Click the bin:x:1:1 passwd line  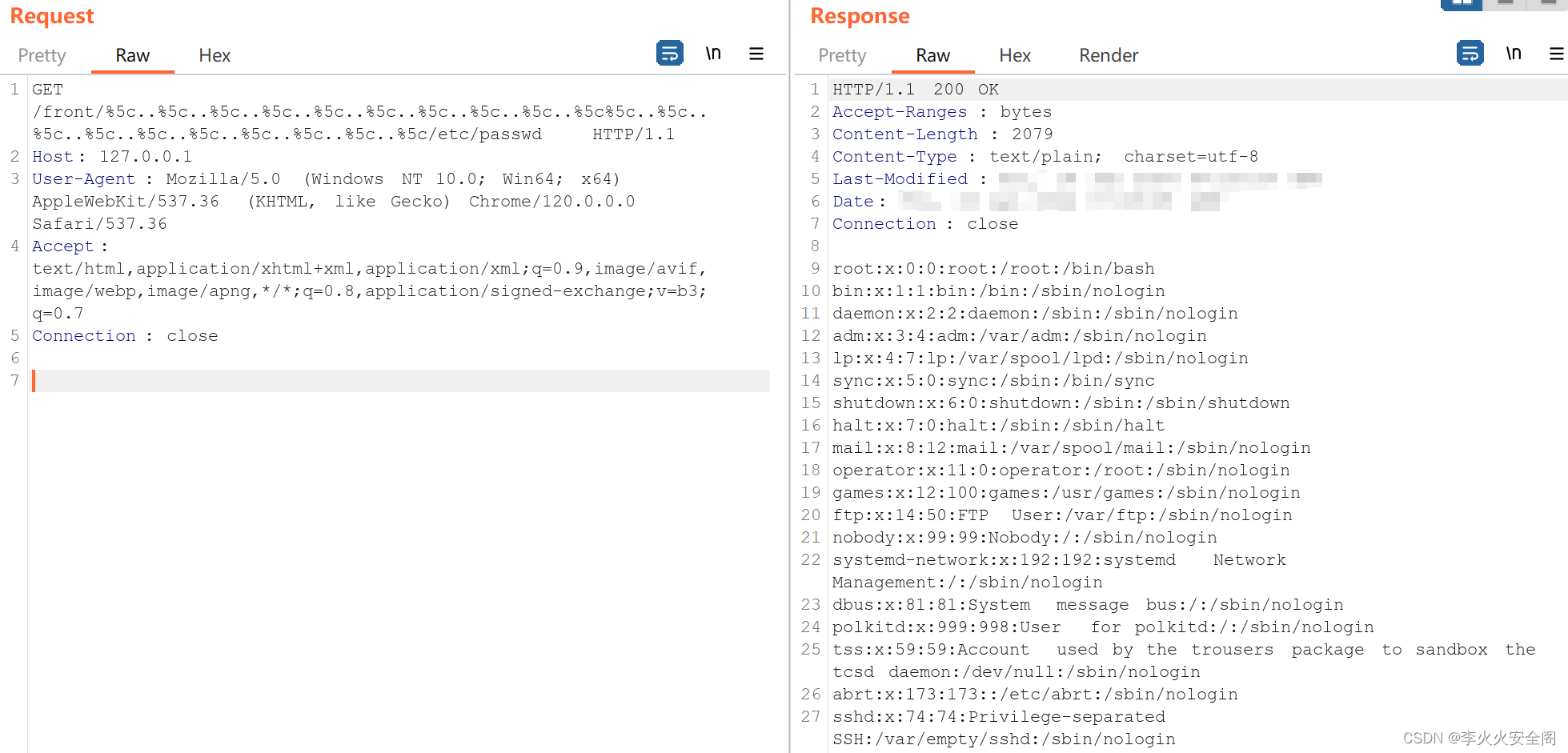[998, 291]
